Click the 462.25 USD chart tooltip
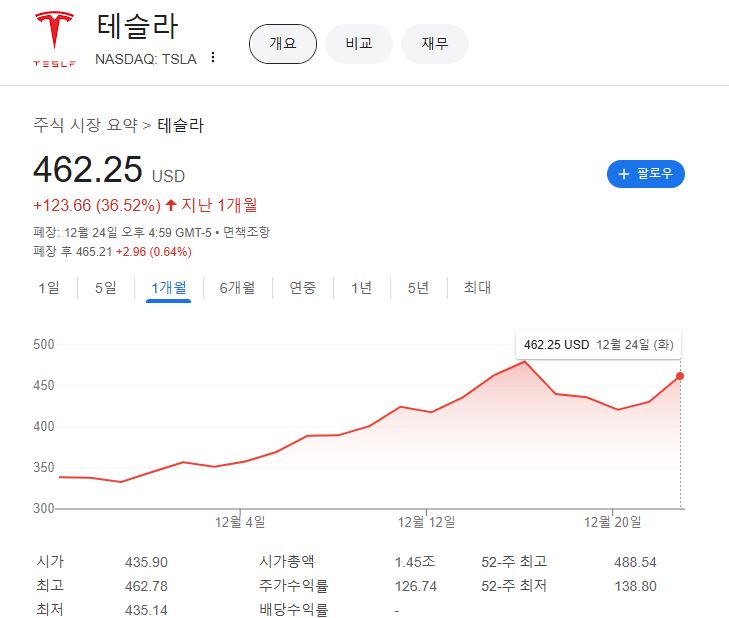The height and width of the screenshot is (618, 729). tap(598, 345)
